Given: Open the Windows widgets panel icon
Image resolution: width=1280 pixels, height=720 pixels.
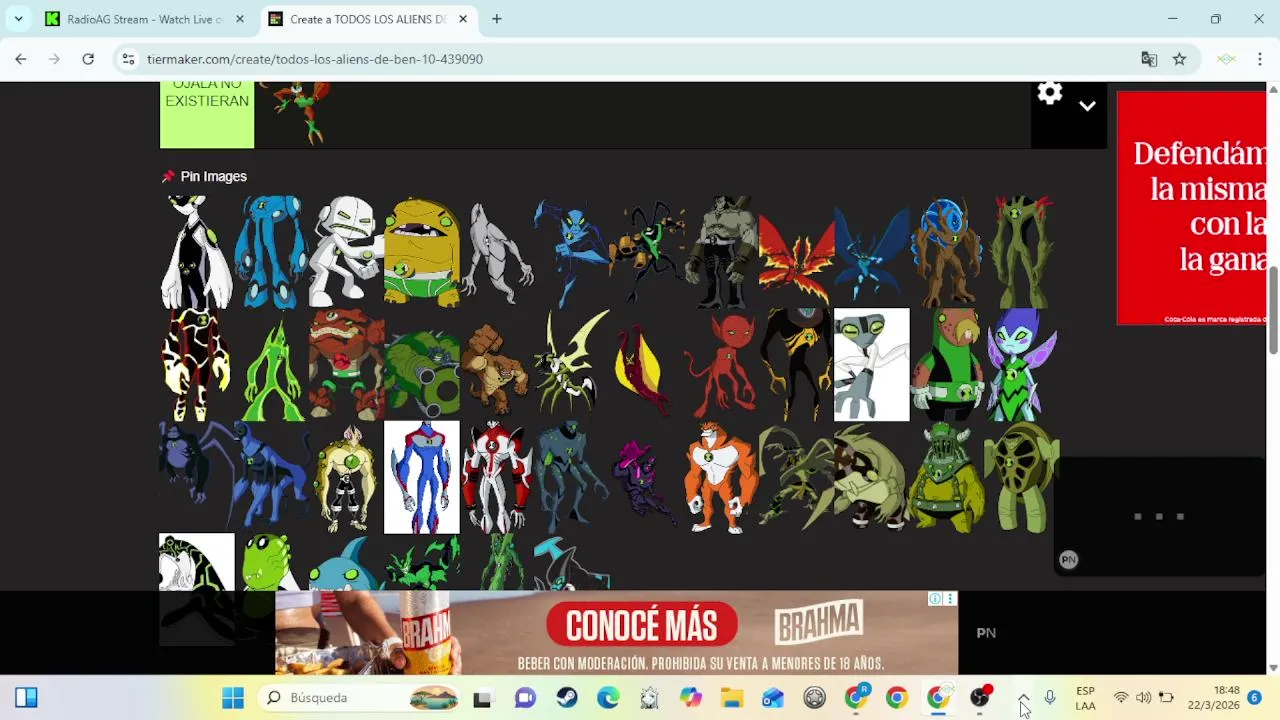Looking at the screenshot, I should (26, 698).
